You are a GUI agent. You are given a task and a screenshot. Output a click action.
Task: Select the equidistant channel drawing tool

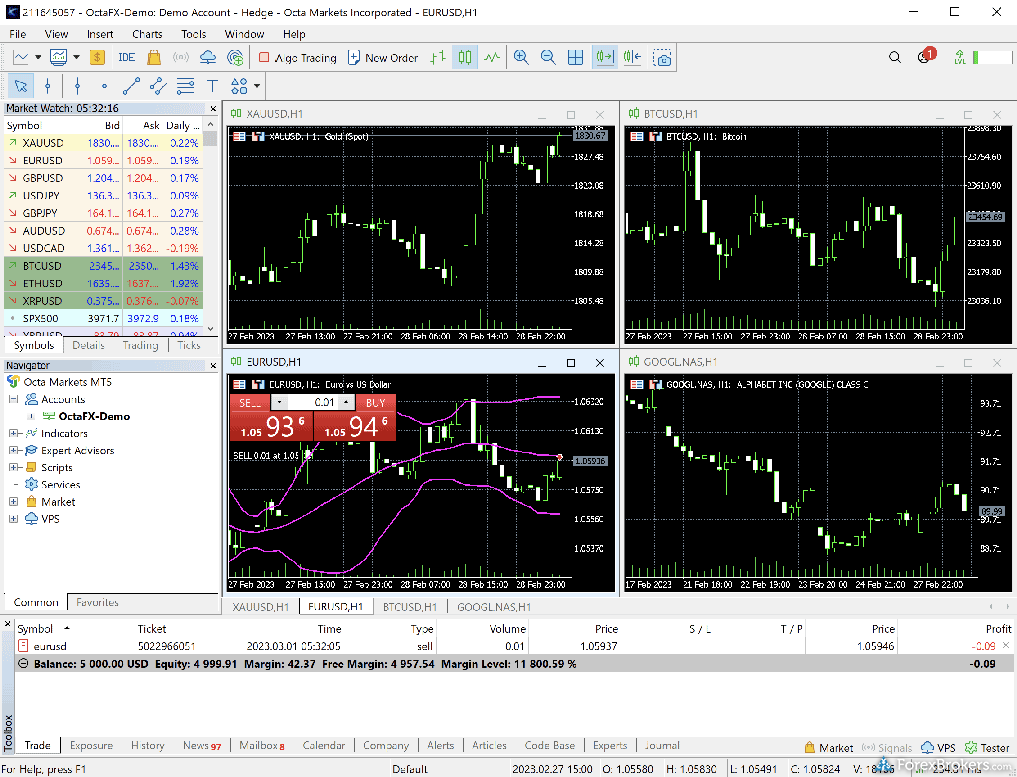click(158, 86)
